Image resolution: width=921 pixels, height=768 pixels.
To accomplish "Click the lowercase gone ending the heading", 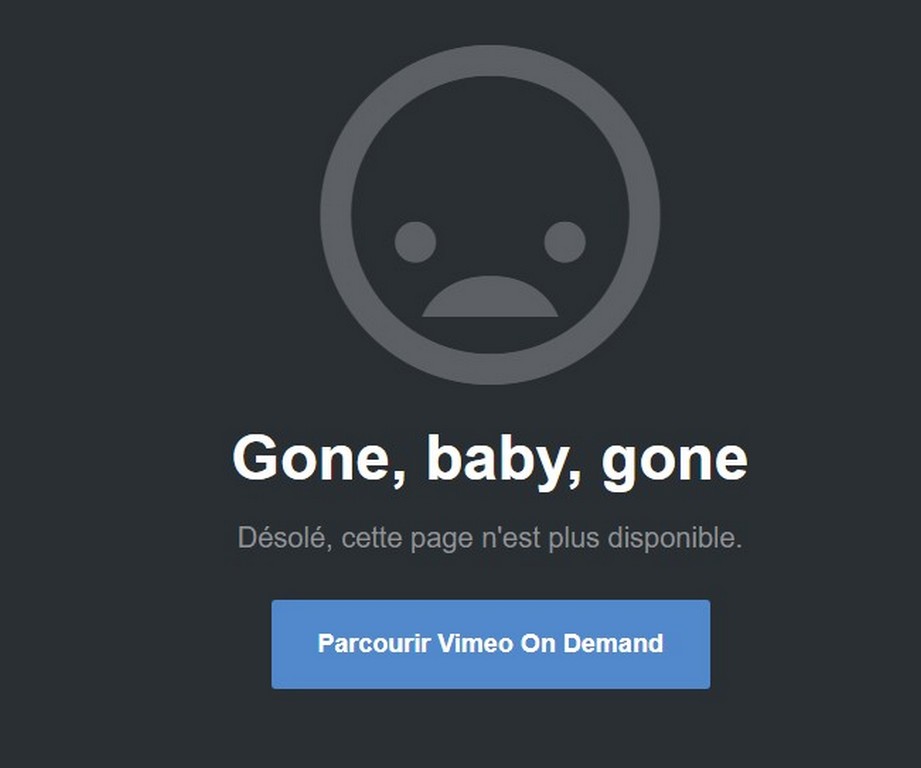I will [x=674, y=464].
